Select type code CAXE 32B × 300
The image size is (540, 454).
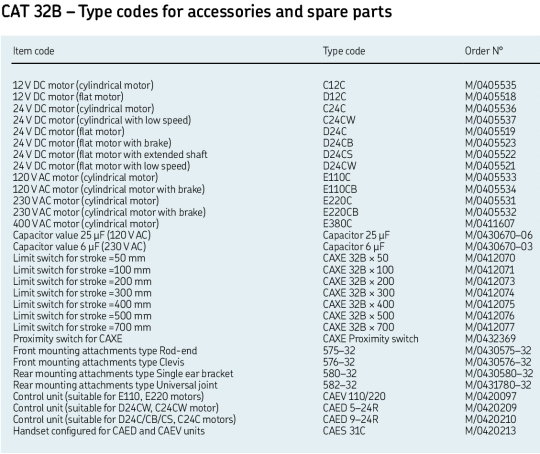click(x=359, y=293)
